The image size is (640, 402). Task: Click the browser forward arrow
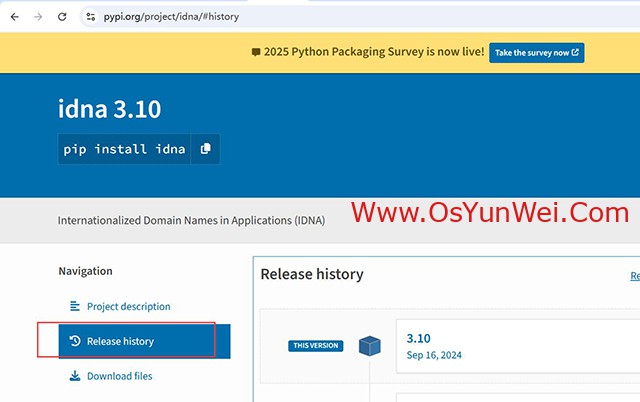[38, 17]
